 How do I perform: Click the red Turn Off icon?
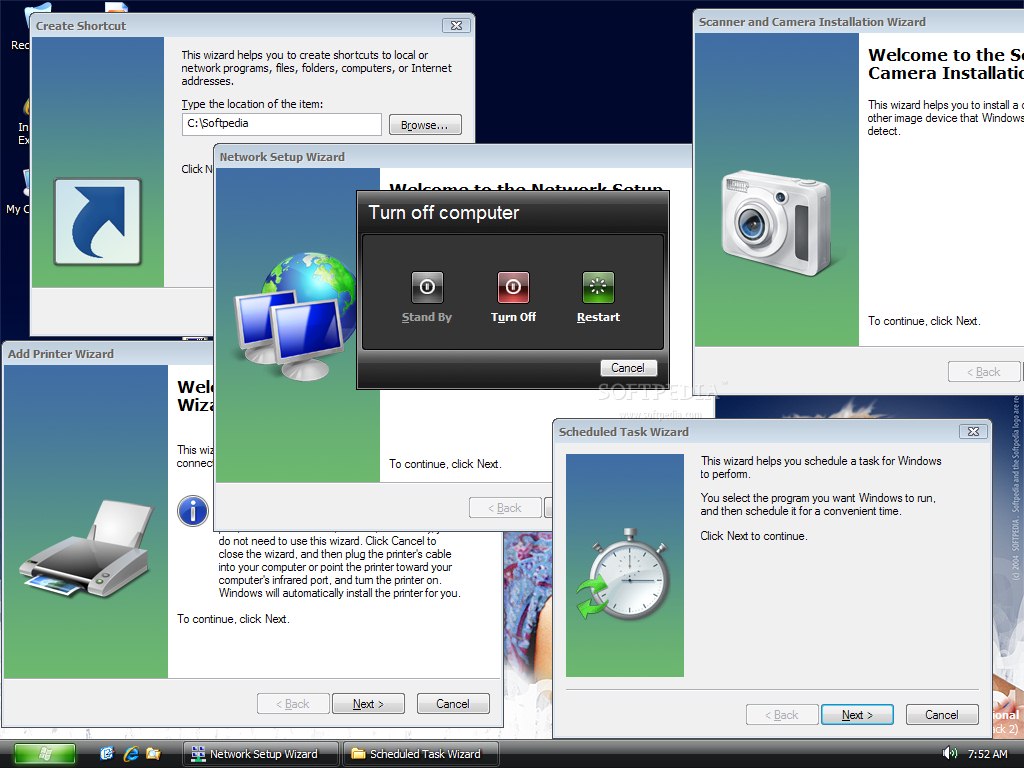click(x=513, y=287)
